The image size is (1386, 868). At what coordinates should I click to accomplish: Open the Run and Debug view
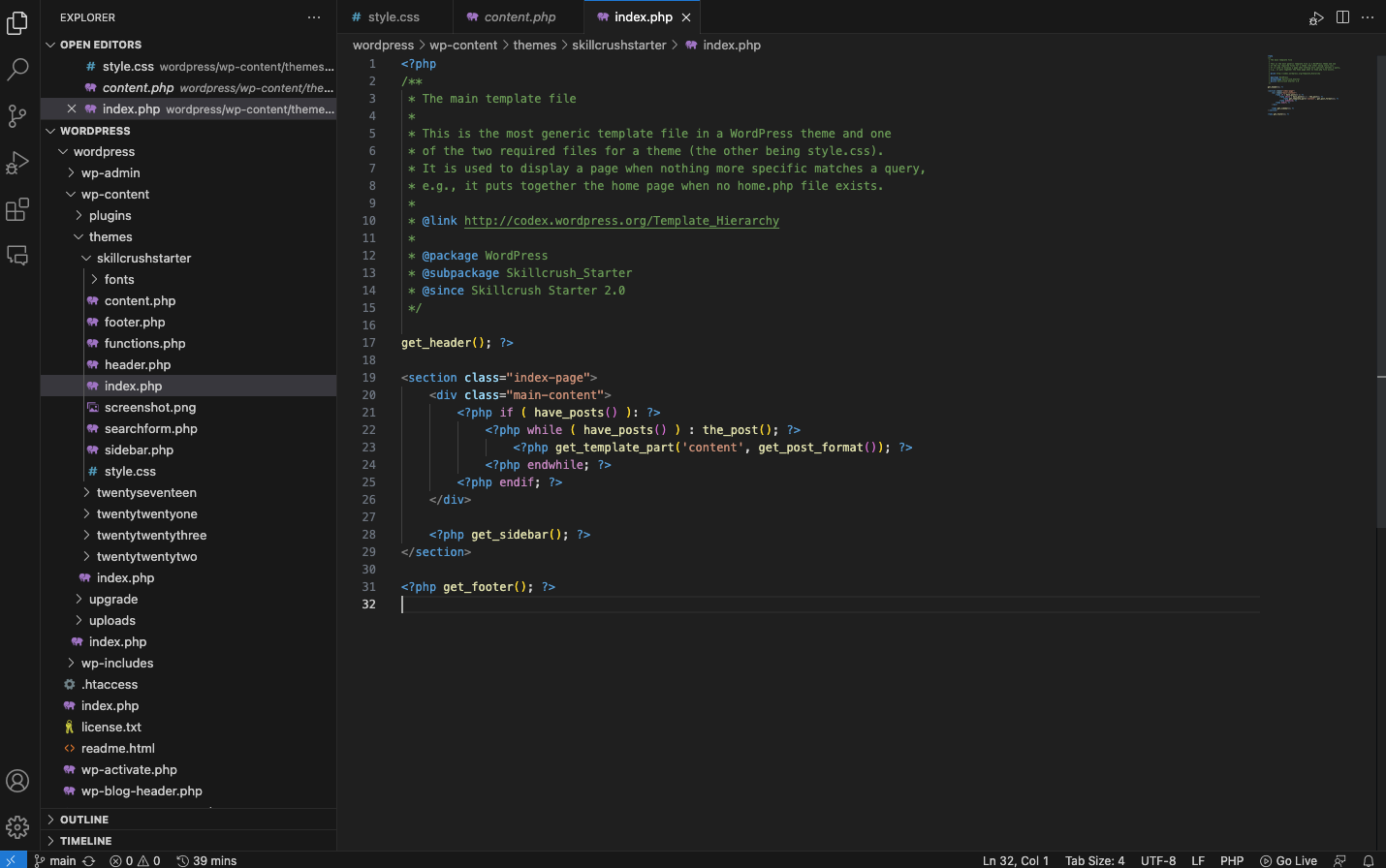pos(17,163)
